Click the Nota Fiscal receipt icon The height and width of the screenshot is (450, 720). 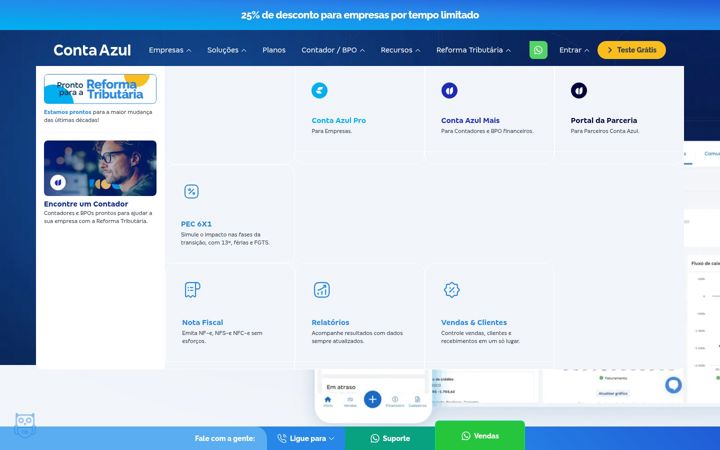[x=192, y=290]
